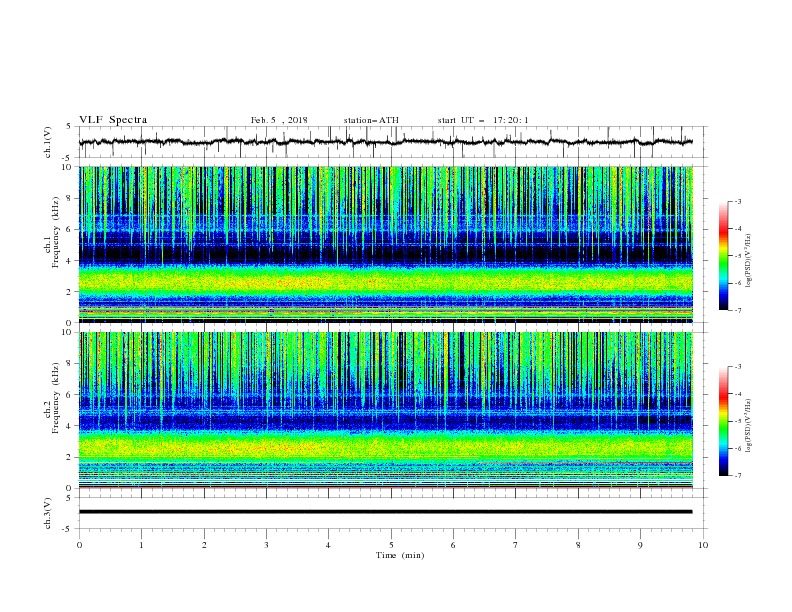Click the "-3" tick on the ch.1 colorbar
This screenshot has height=612, width=792.
tap(738, 201)
